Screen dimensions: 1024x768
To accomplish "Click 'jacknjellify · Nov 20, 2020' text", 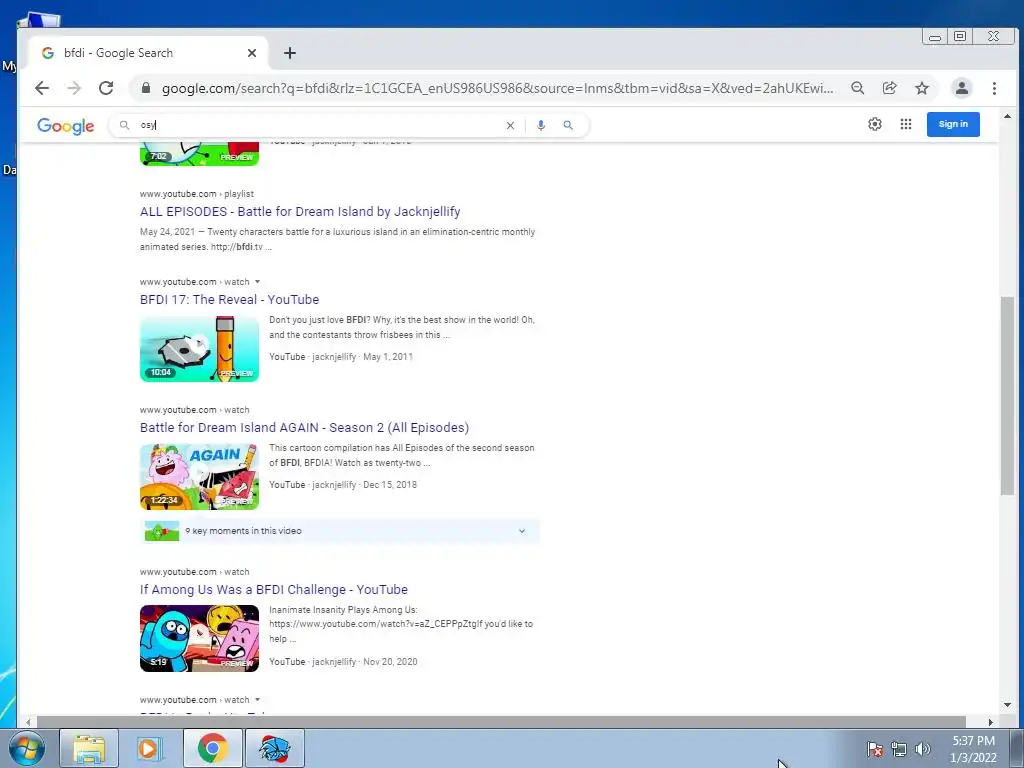I will [364, 662].
